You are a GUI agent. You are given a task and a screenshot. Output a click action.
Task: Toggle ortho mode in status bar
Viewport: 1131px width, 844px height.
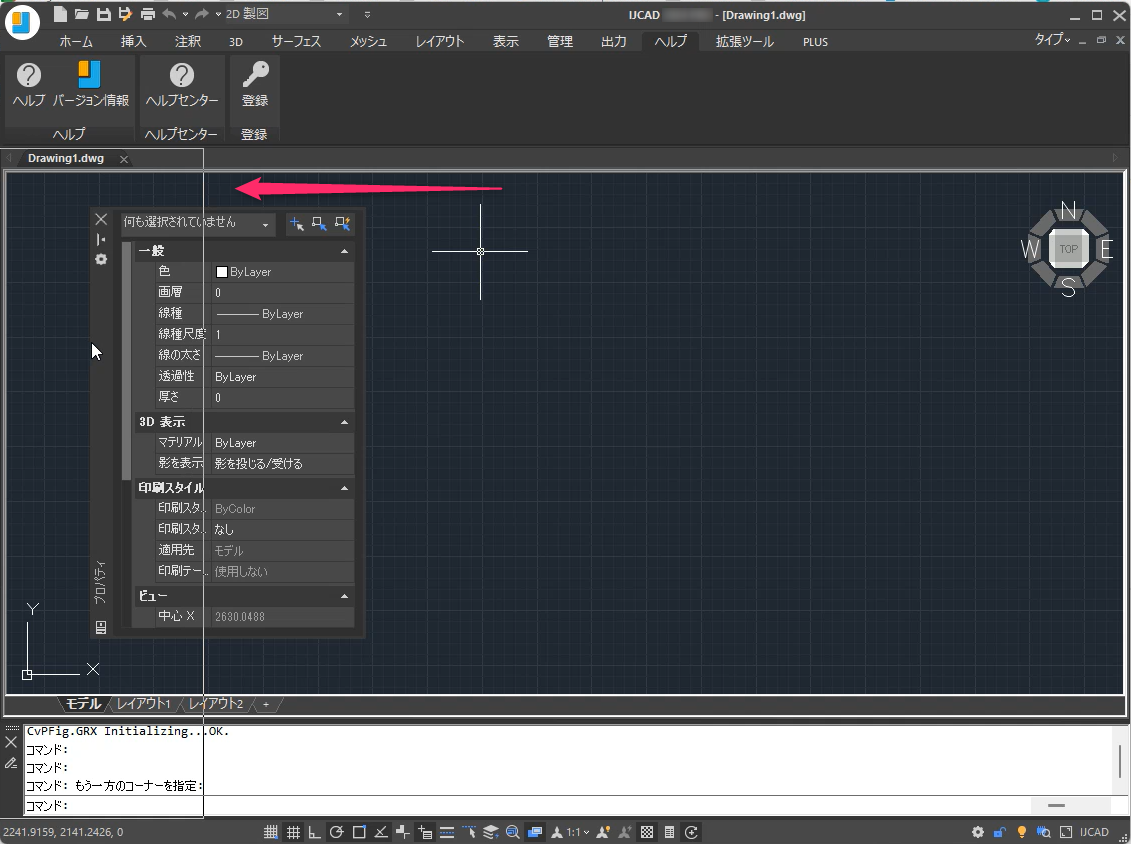pos(314,832)
